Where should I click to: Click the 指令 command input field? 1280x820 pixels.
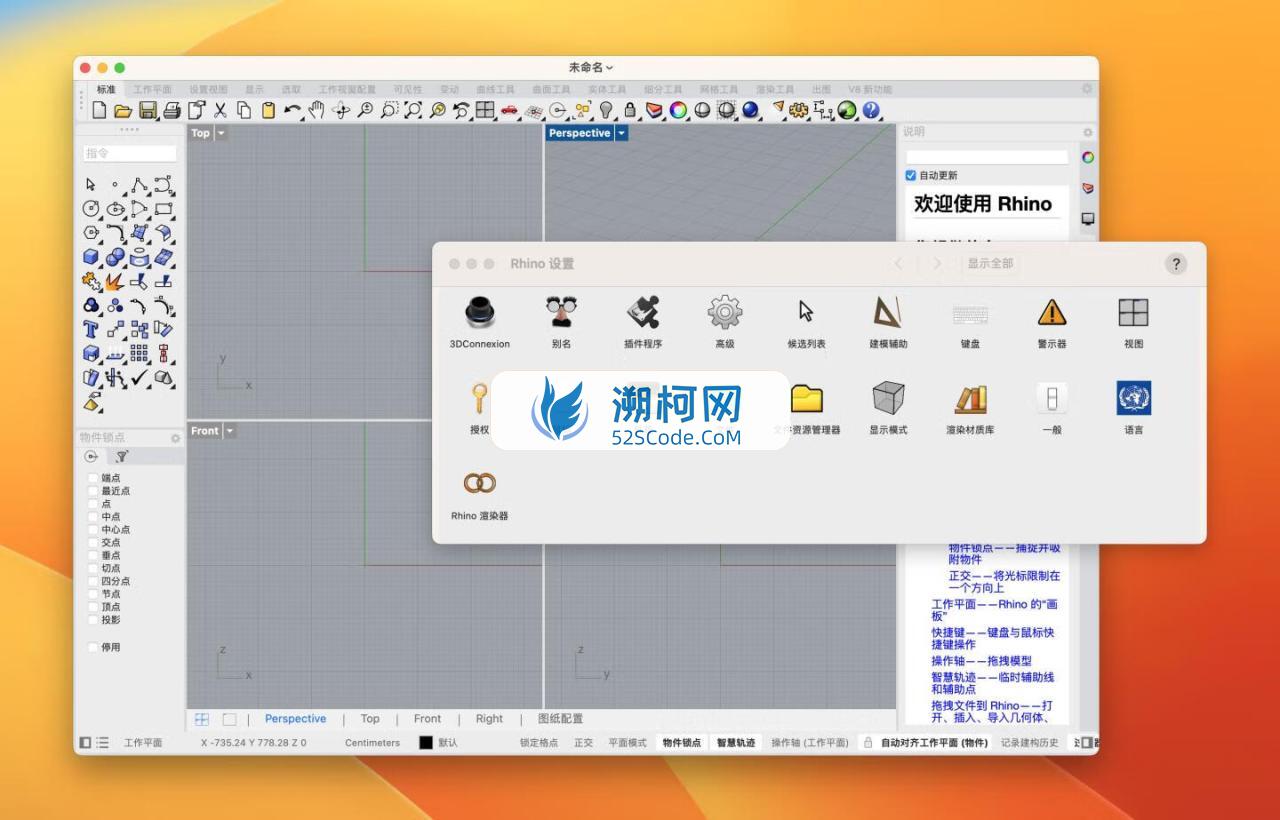129,154
